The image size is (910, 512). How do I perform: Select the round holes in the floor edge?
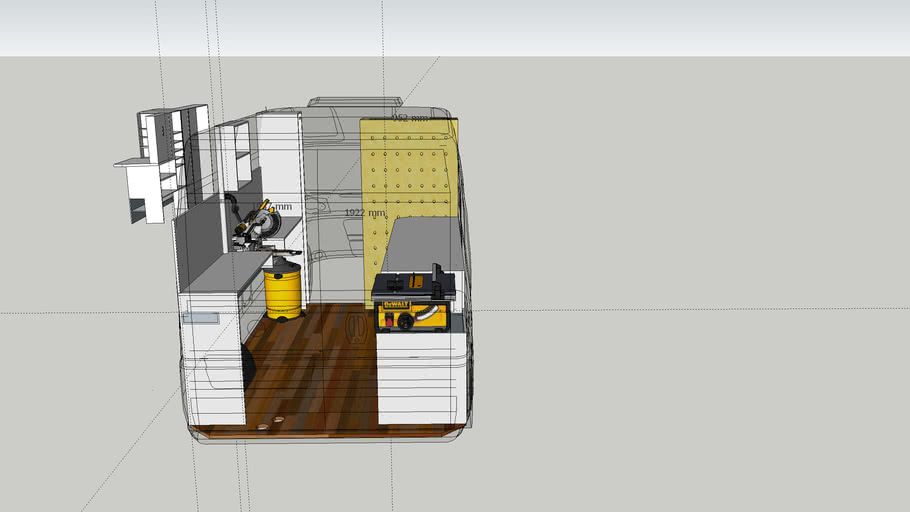pyautogui.click(x=270, y=423)
